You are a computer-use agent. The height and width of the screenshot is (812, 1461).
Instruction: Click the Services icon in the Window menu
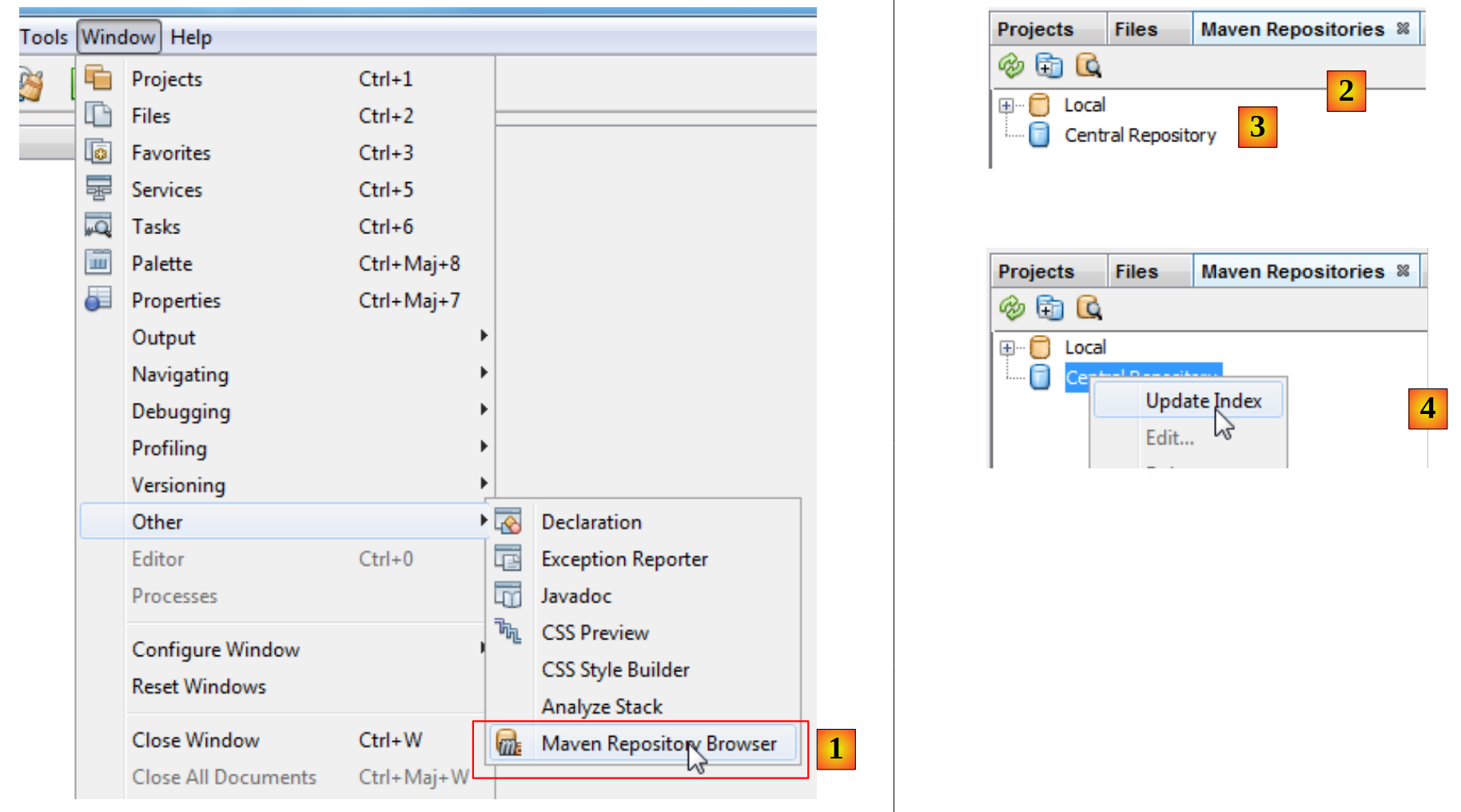[98, 189]
